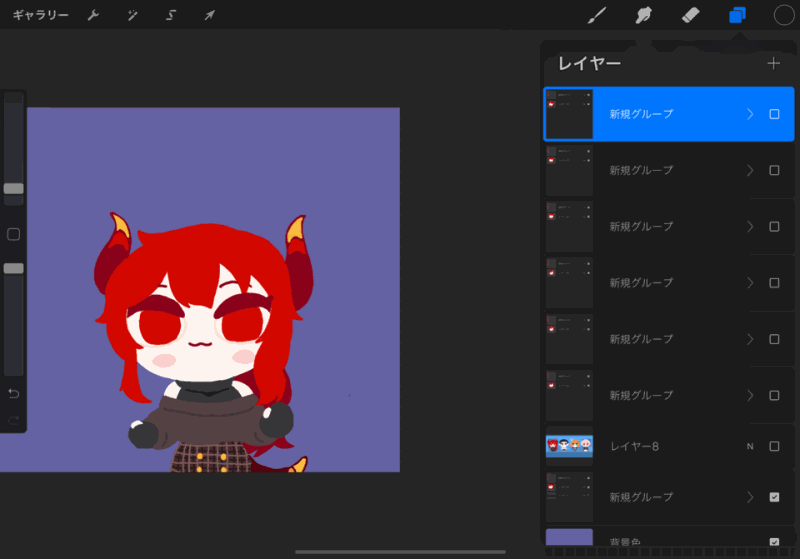Image resolution: width=800 pixels, height=559 pixels.
Task: Toggle visibility of second 新規グループ from top
Action: [774, 170]
